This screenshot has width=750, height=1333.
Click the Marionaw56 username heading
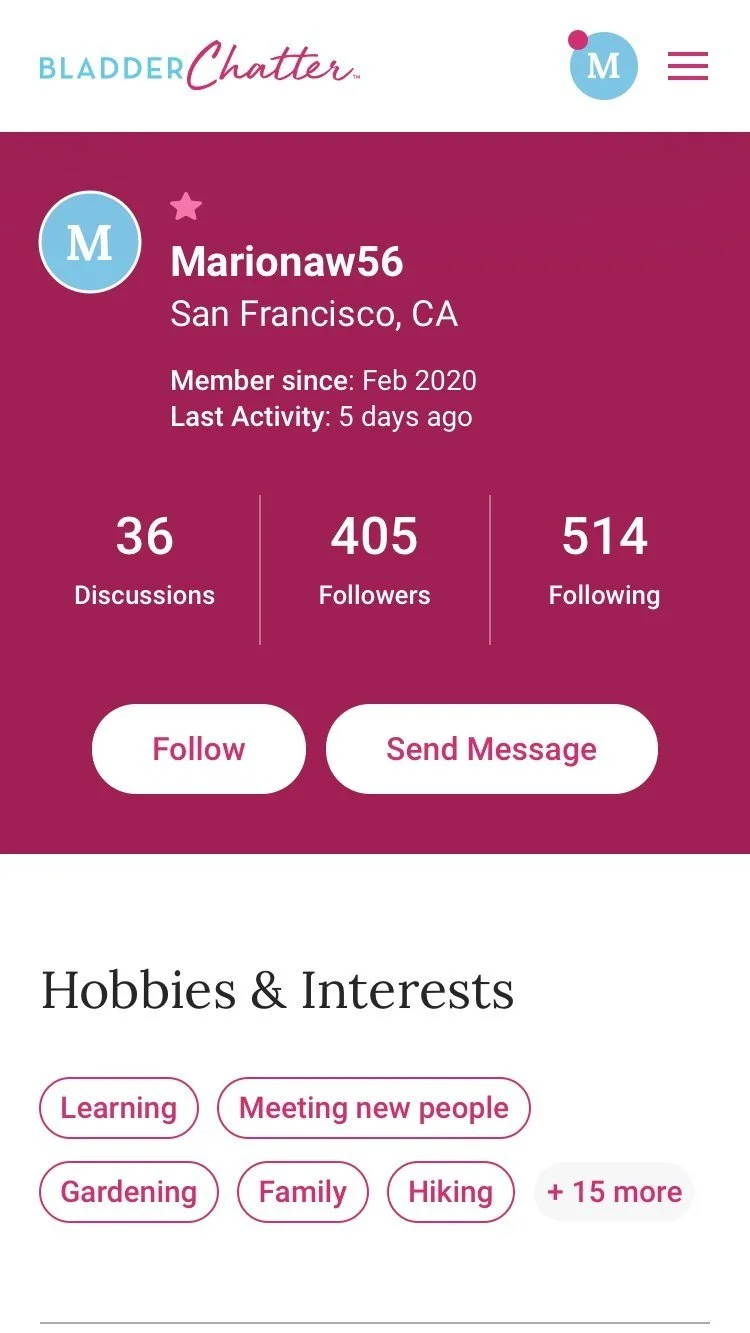(x=287, y=262)
